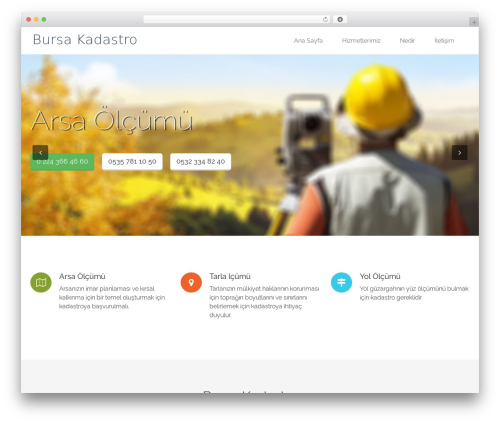Open a new browser tab with plus
Screen dimensions: 500x423
(474, 22)
